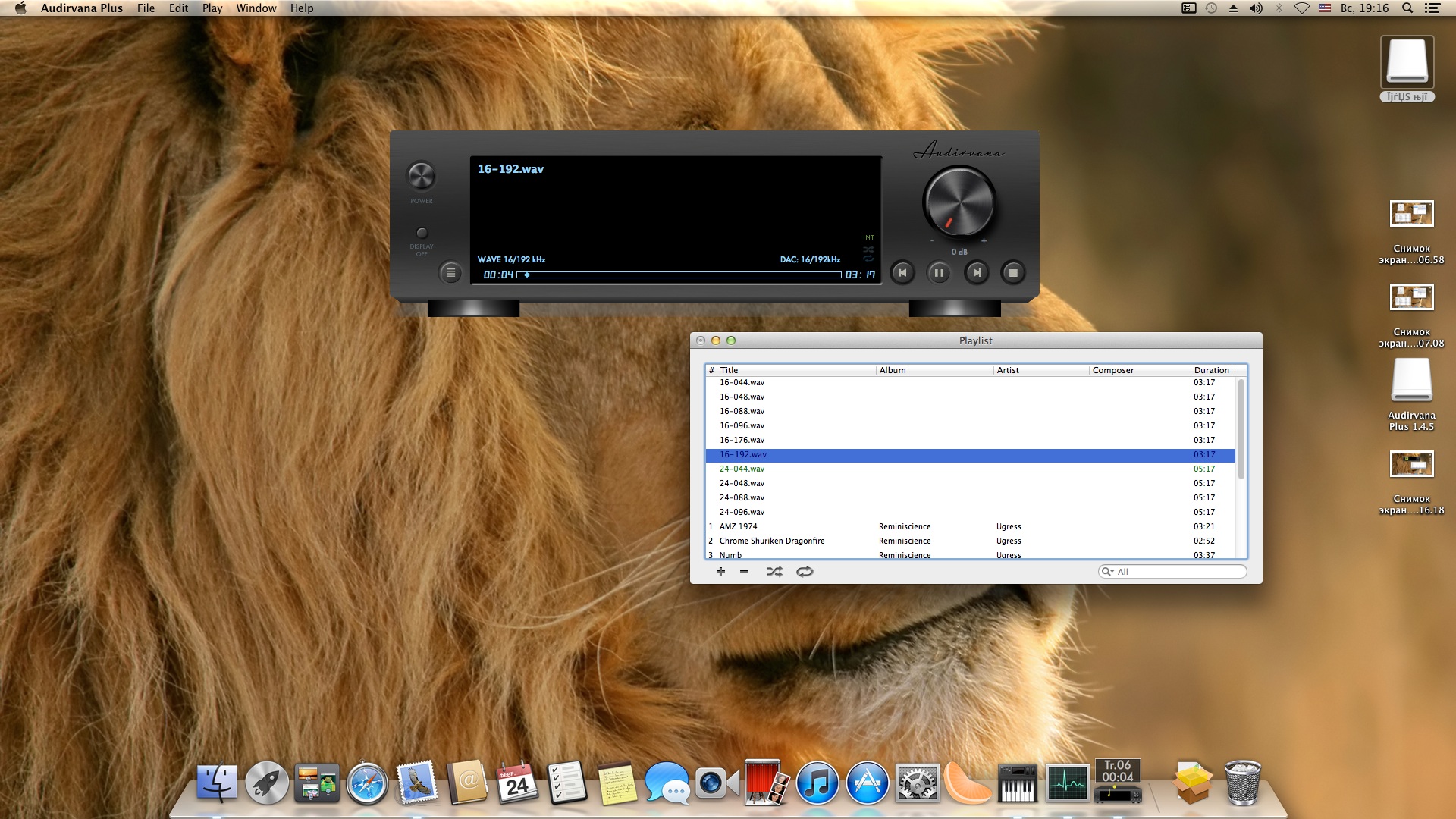This screenshot has width=1456, height=819.
Task: Open playlist via player list button
Action: tap(450, 273)
